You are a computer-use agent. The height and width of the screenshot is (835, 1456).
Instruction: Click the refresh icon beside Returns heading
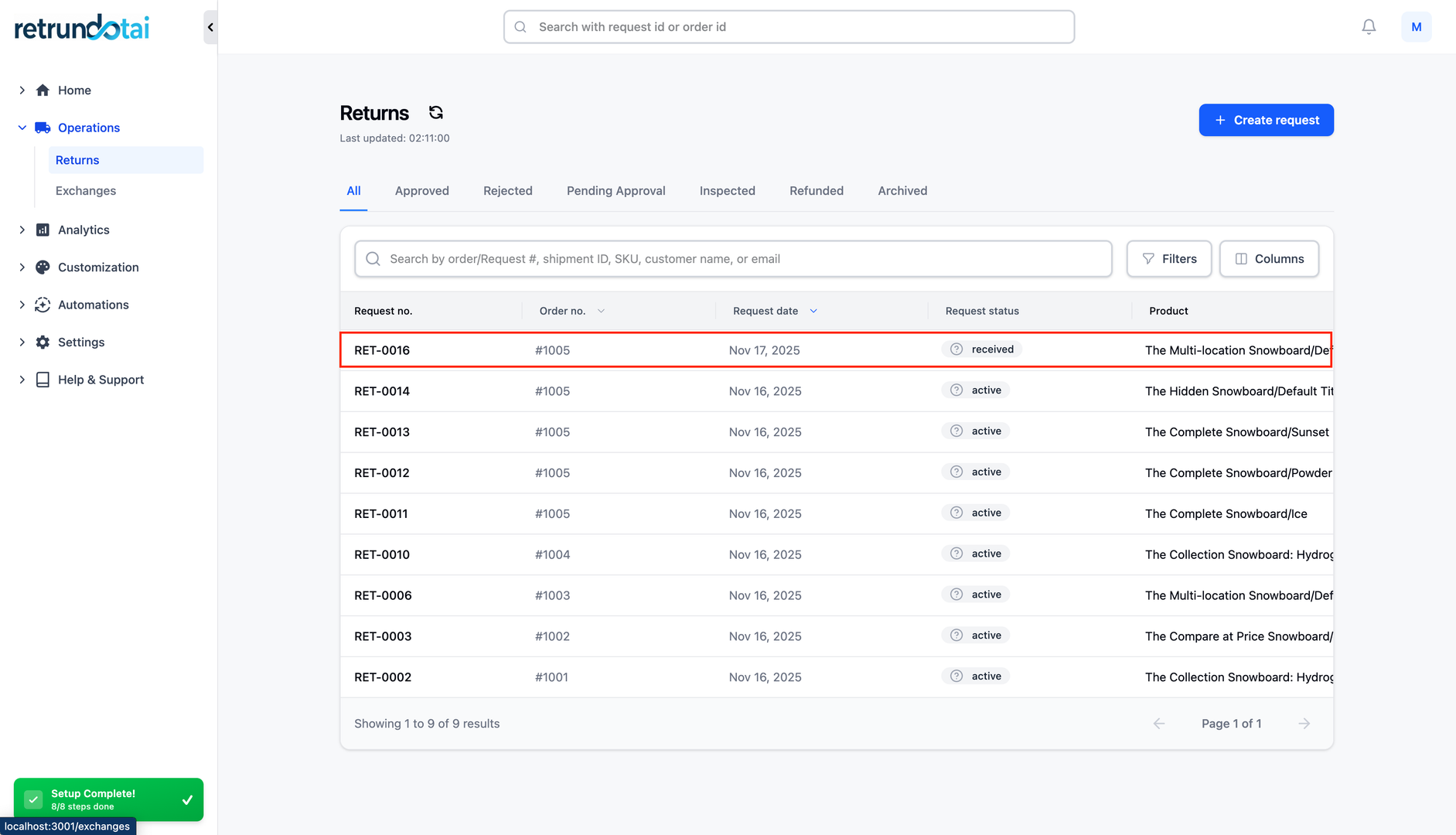pyautogui.click(x=436, y=113)
